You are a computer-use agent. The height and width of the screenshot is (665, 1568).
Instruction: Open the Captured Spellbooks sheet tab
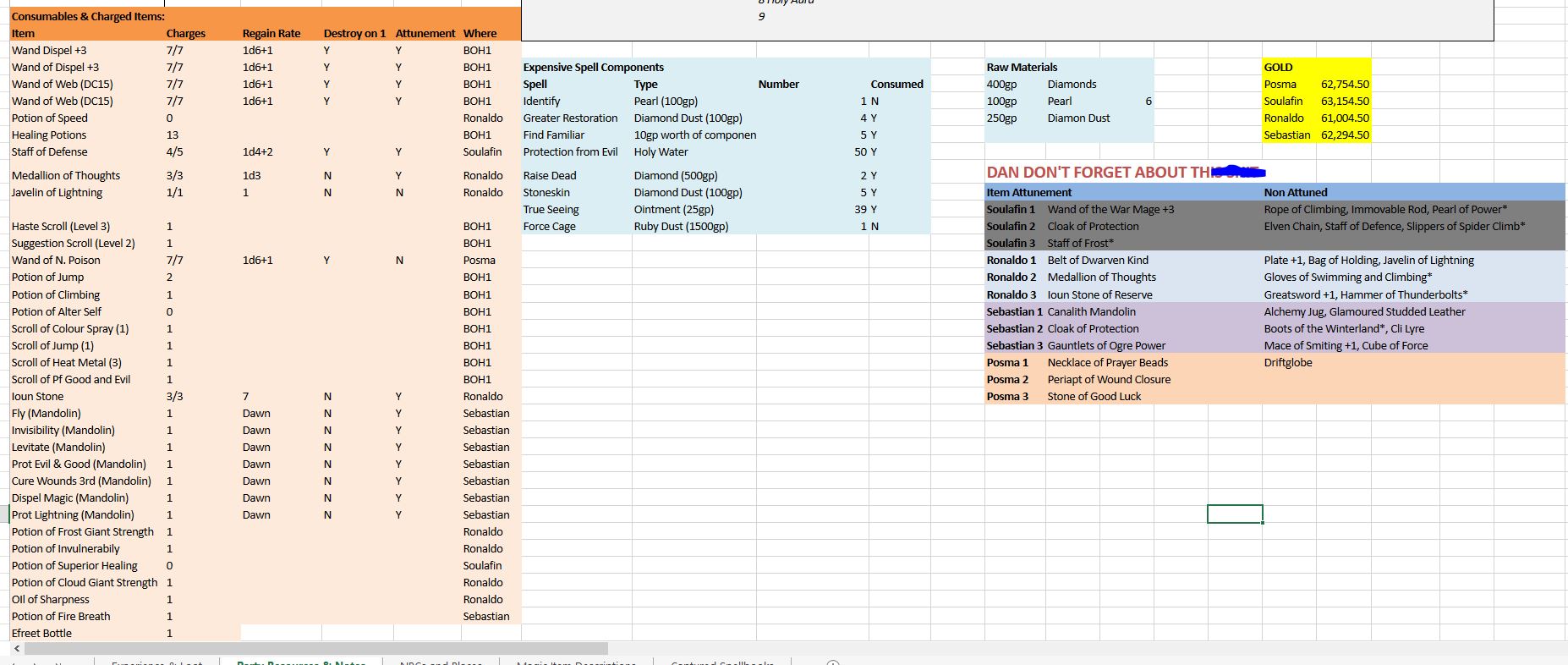[x=722, y=662]
